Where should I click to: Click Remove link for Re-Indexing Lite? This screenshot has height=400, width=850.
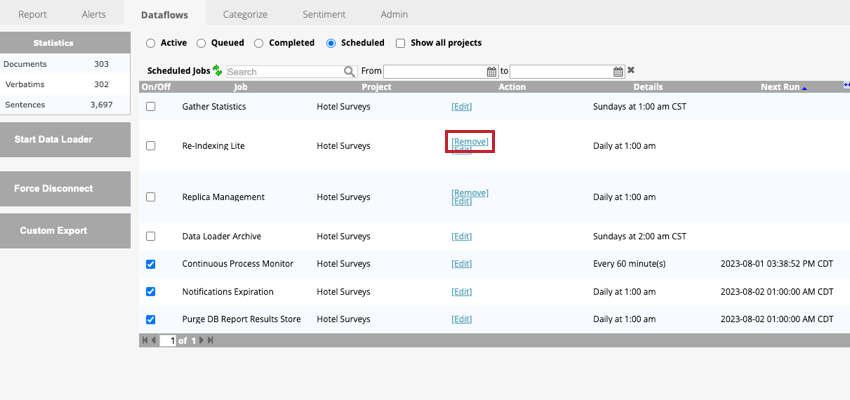coord(470,142)
